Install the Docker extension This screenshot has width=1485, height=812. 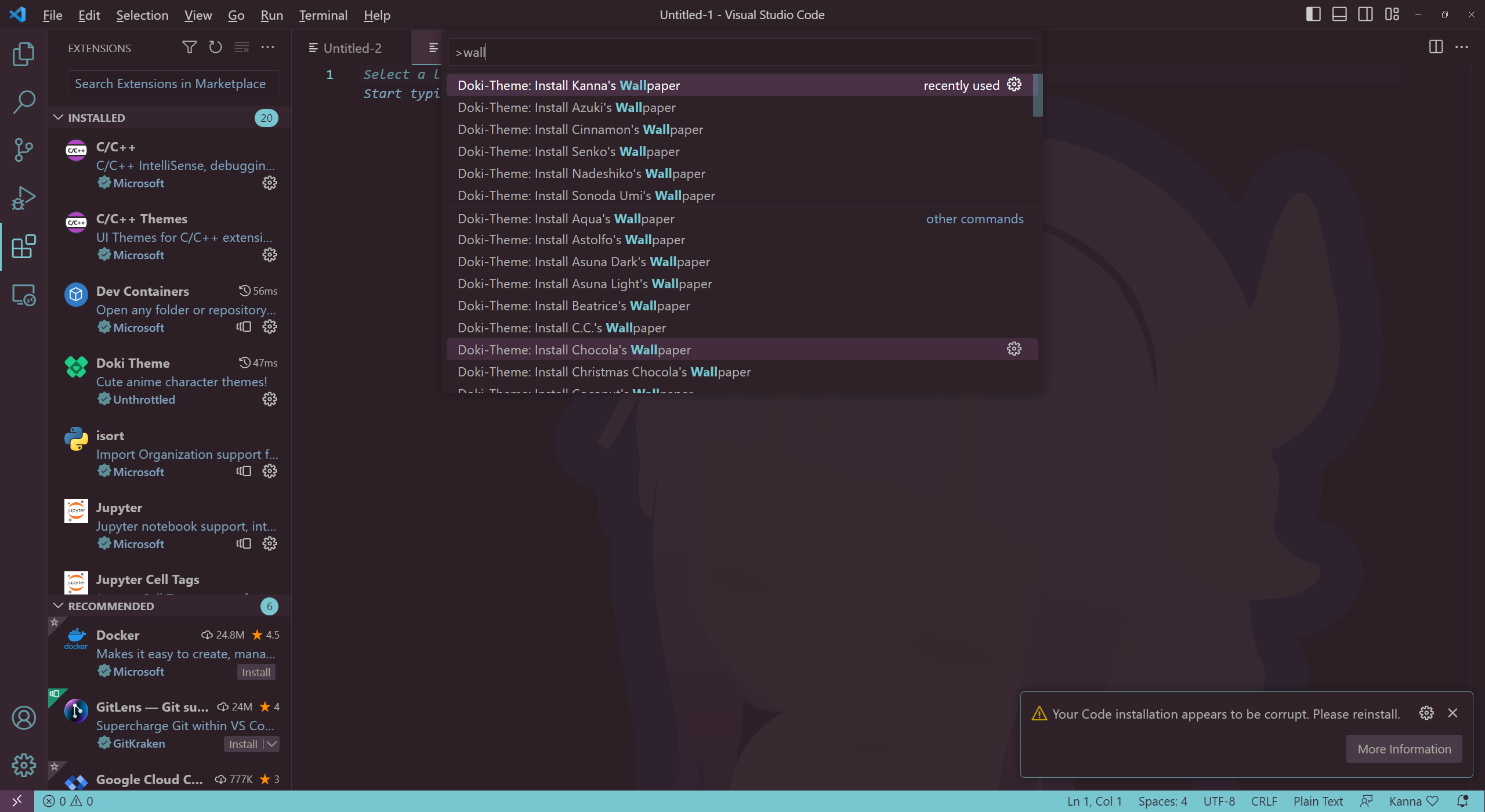(256, 672)
